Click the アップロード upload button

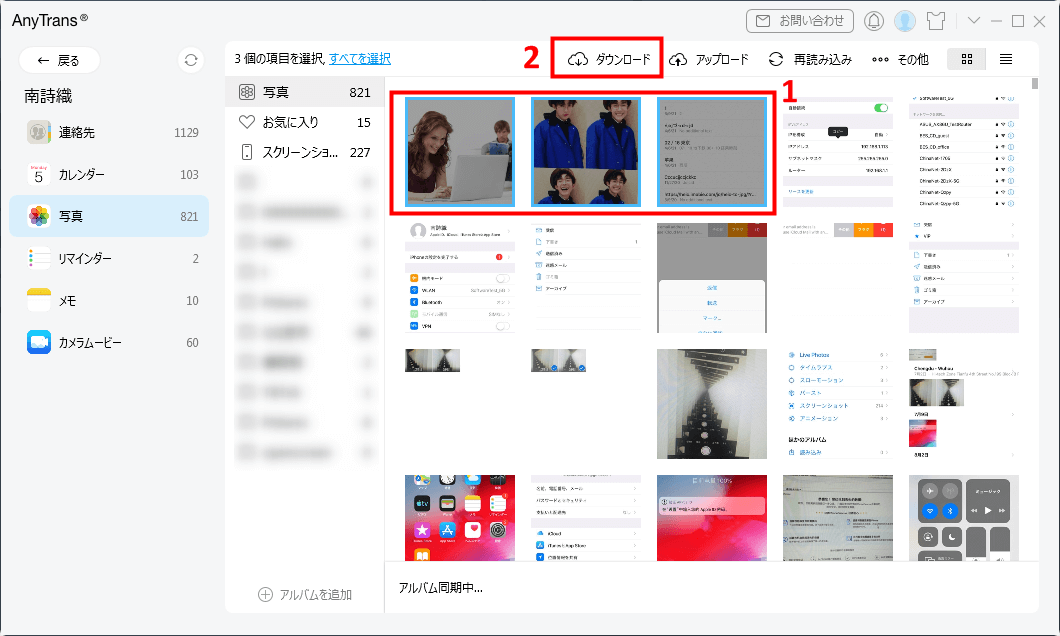[709, 59]
